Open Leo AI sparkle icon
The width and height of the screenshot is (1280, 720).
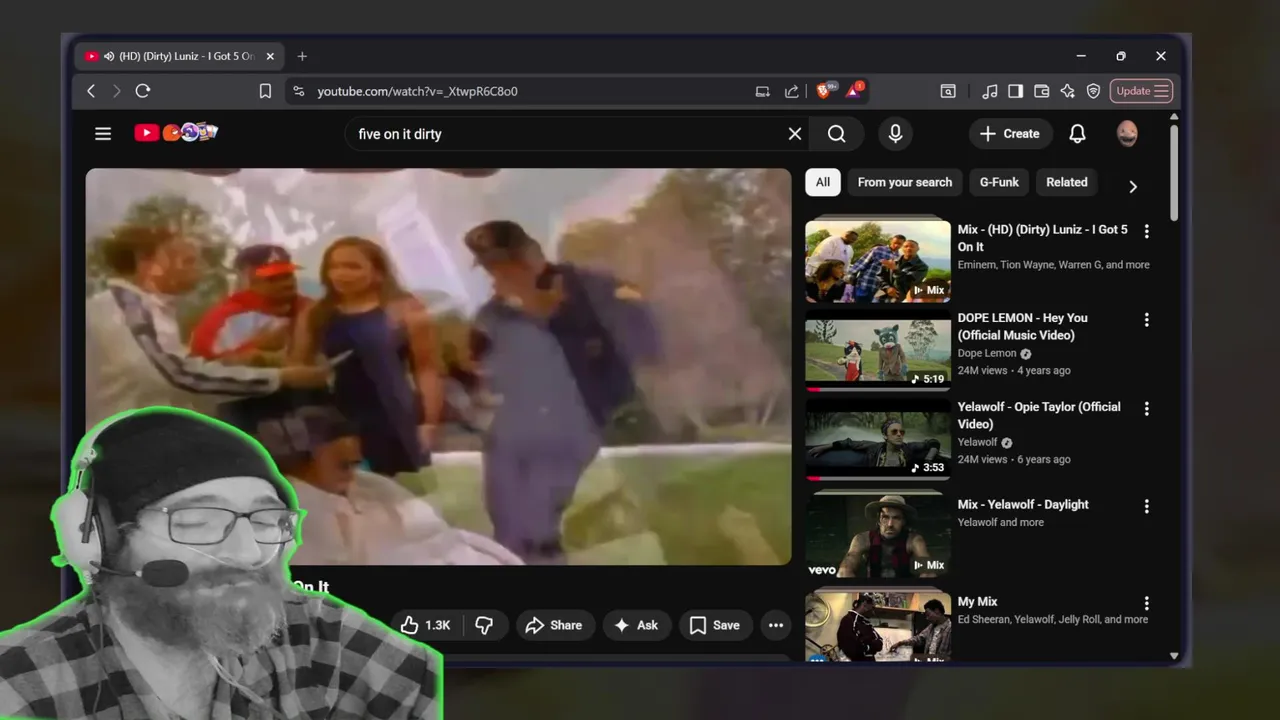pos(1068,91)
